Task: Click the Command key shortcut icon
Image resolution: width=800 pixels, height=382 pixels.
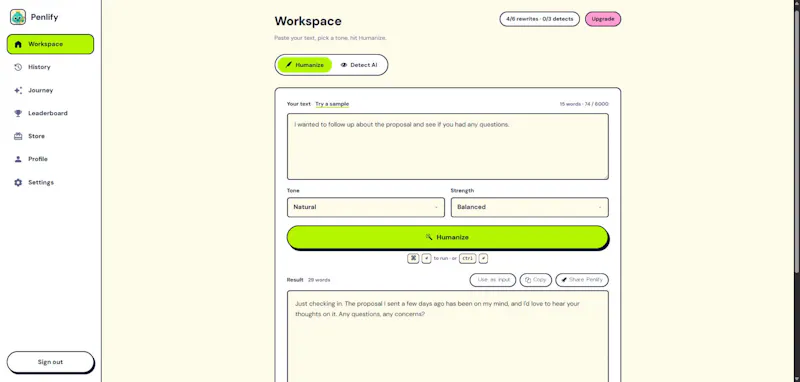Action: point(413,259)
